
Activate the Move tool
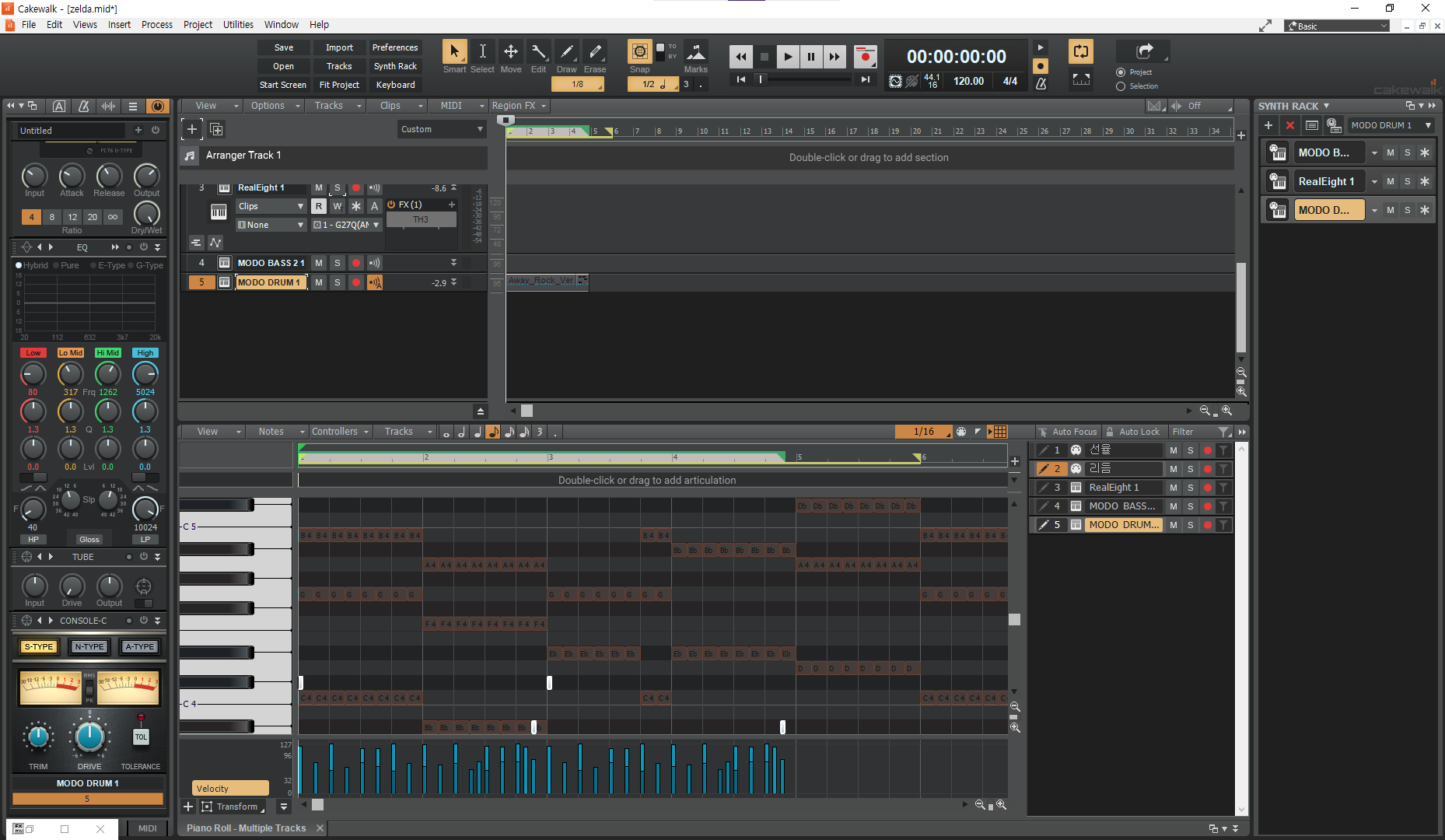click(511, 52)
